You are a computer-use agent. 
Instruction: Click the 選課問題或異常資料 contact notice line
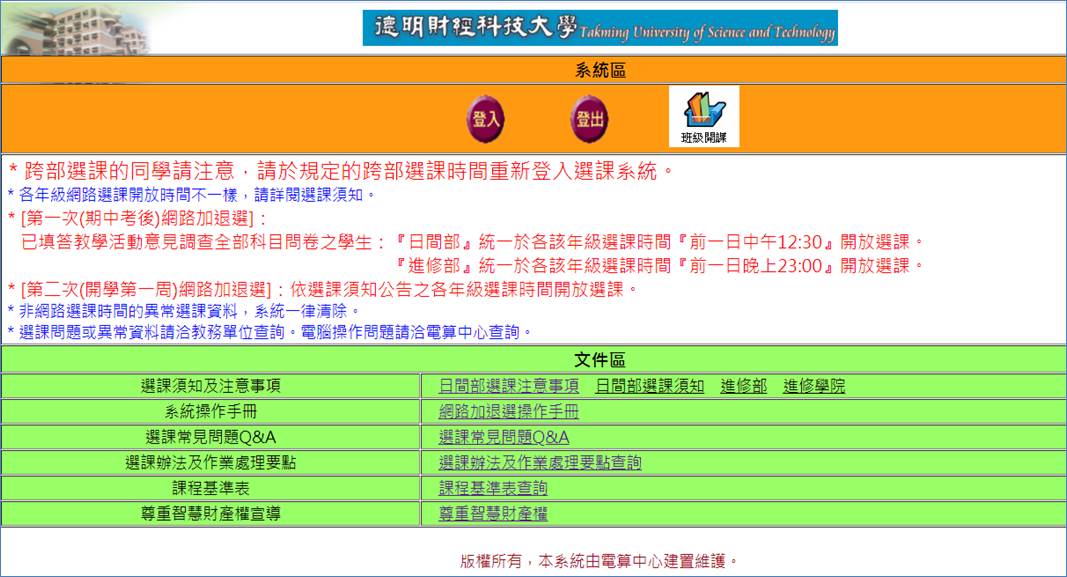(x=269, y=332)
